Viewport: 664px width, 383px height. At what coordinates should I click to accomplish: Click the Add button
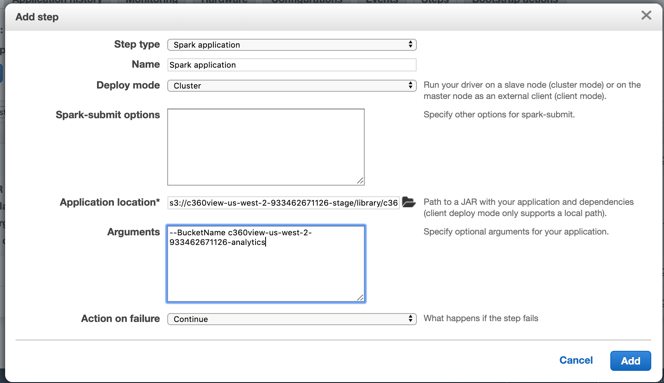point(631,361)
